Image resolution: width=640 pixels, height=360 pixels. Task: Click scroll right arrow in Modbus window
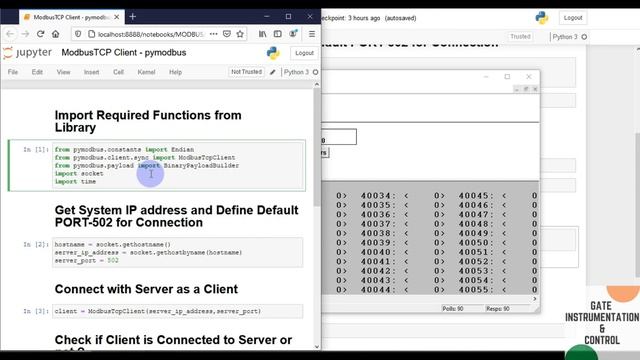coord(535,299)
